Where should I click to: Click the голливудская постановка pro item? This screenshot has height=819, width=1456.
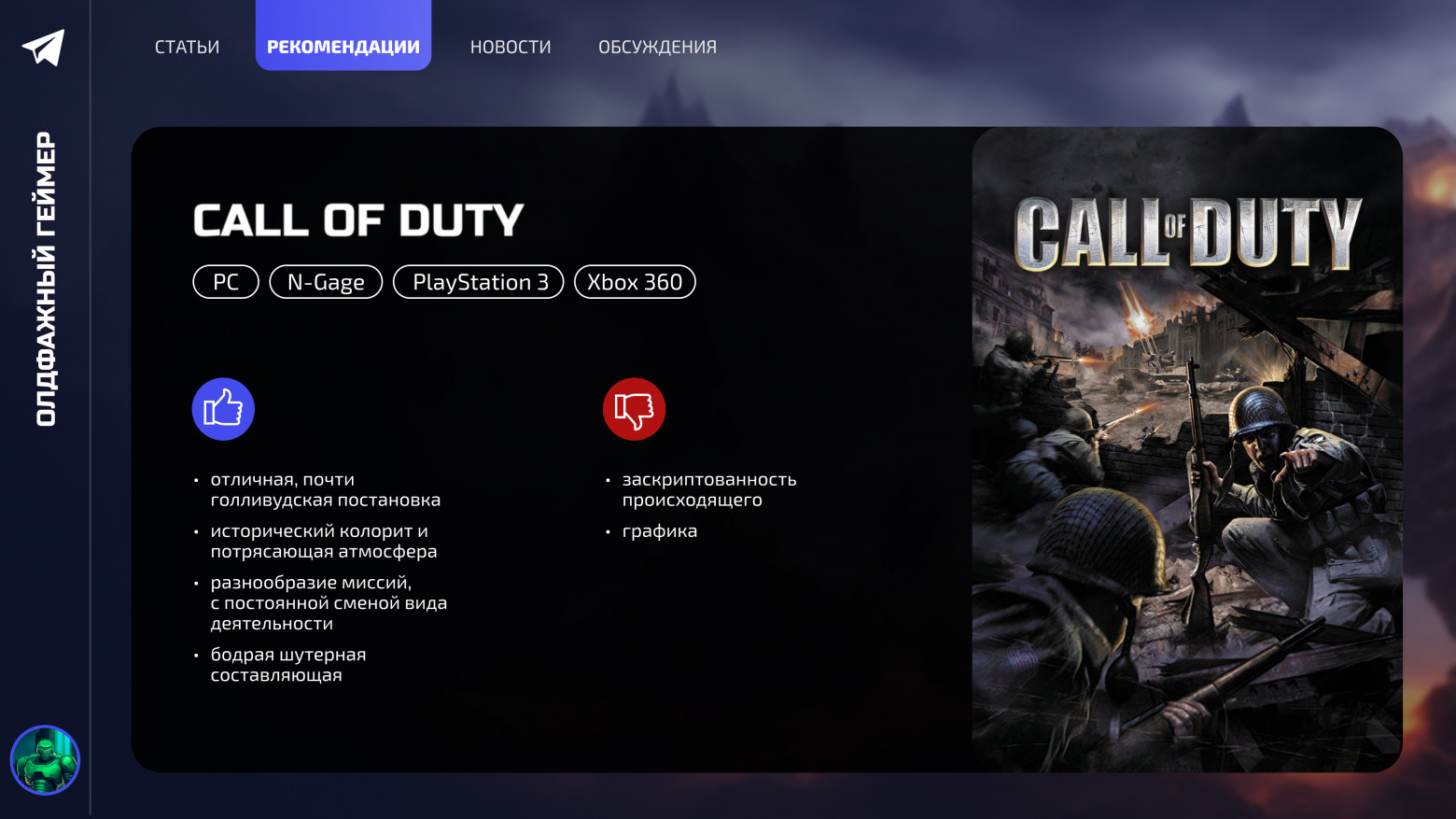[x=325, y=488]
